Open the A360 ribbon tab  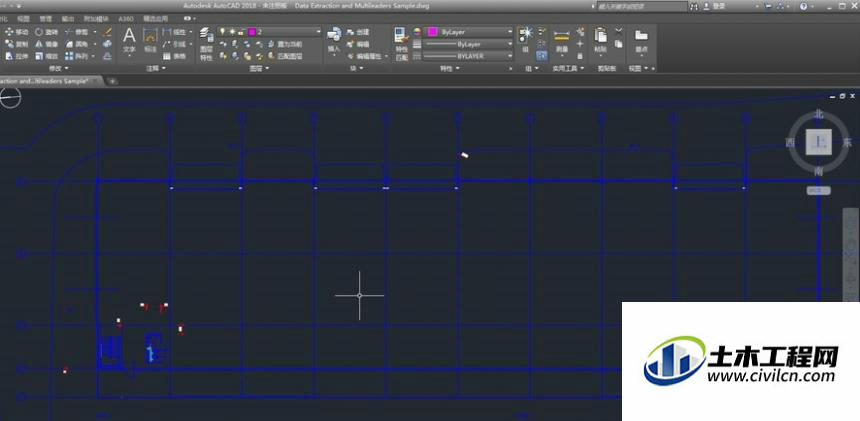click(x=126, y=19)
